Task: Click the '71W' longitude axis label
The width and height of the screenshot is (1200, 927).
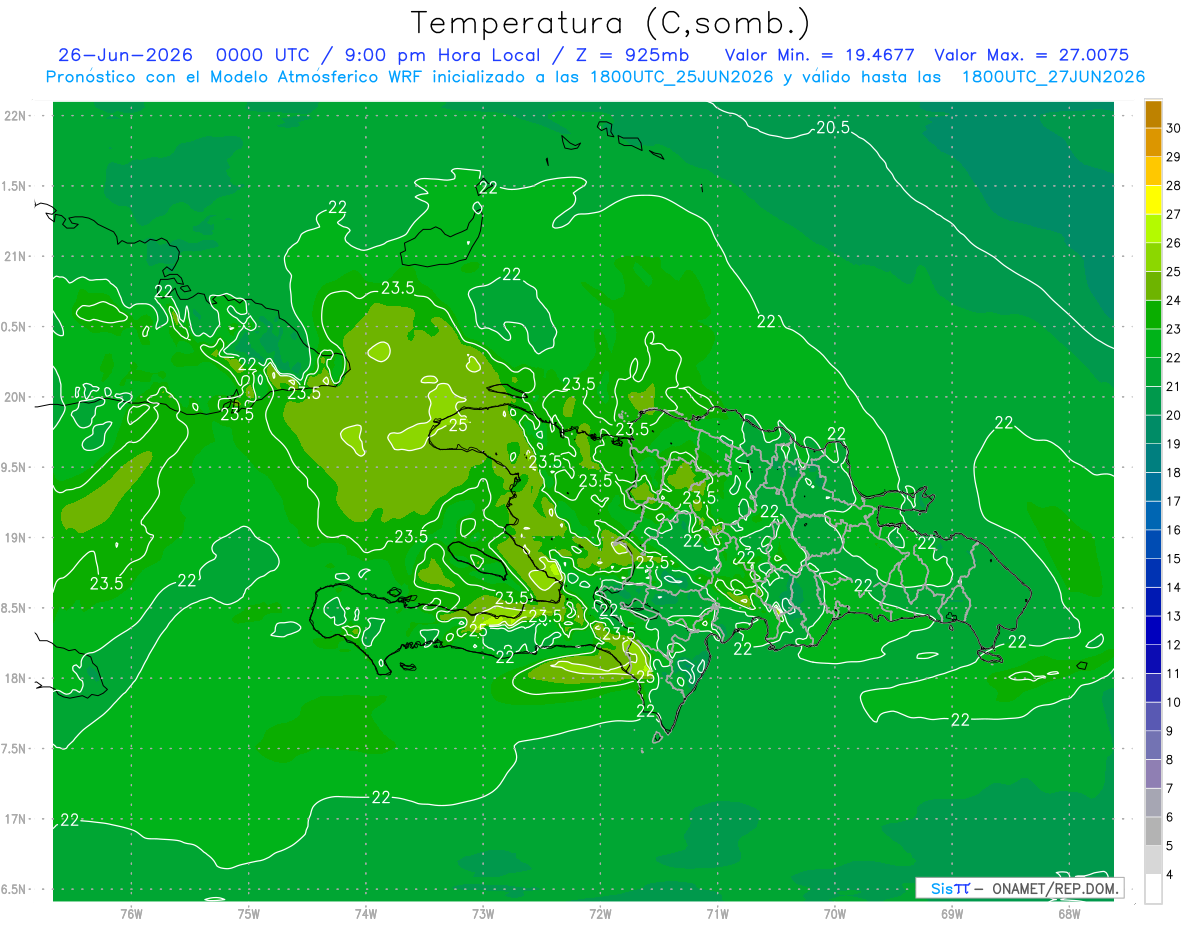Action: (x=717, y=914)
